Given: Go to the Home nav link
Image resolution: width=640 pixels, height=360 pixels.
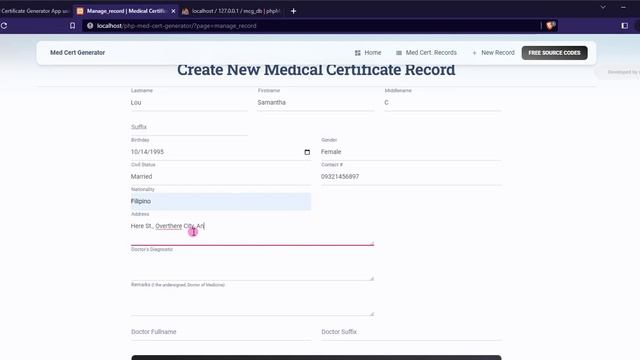Looking at the screenshot, I should pos(368,53).
